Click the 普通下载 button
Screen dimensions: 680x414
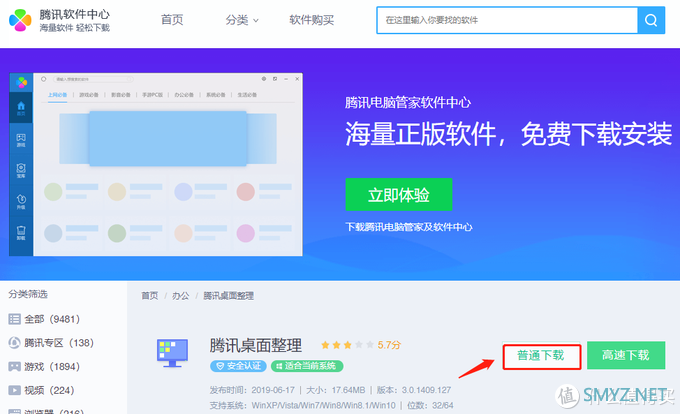tap(542, 356)
